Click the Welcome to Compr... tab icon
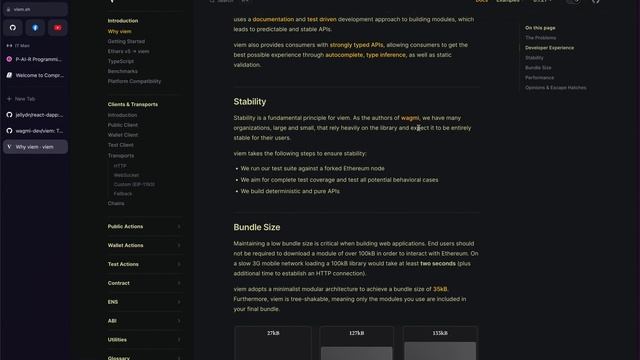Image resolution: width=640 pixels, height=360 pixels. [9, 75]
